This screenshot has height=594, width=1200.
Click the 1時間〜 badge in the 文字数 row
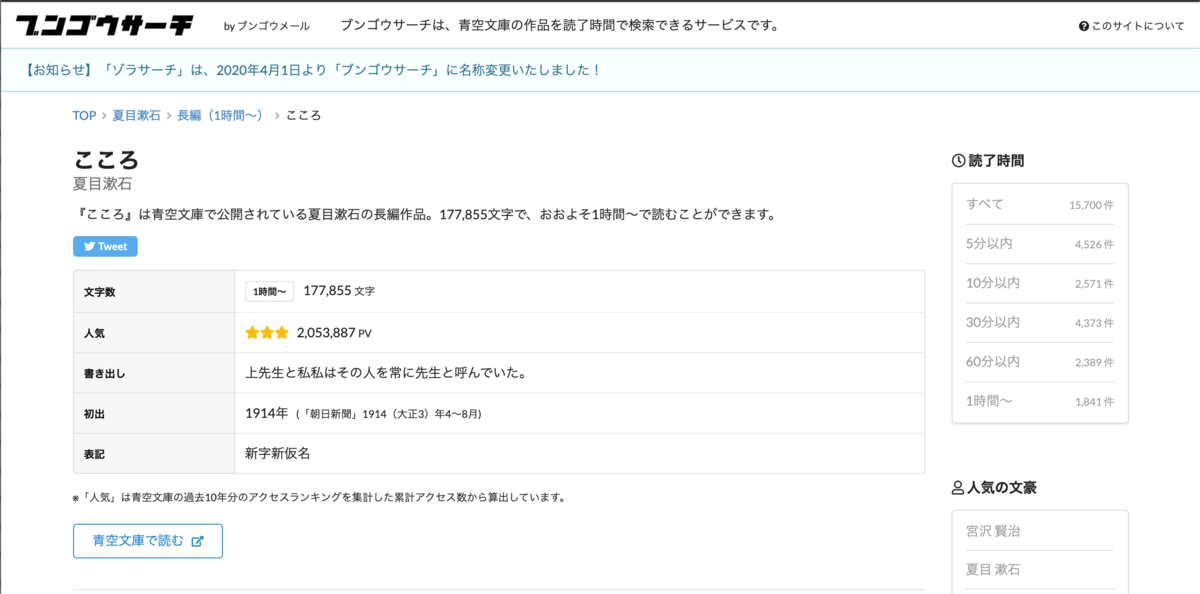click(270, 291)
